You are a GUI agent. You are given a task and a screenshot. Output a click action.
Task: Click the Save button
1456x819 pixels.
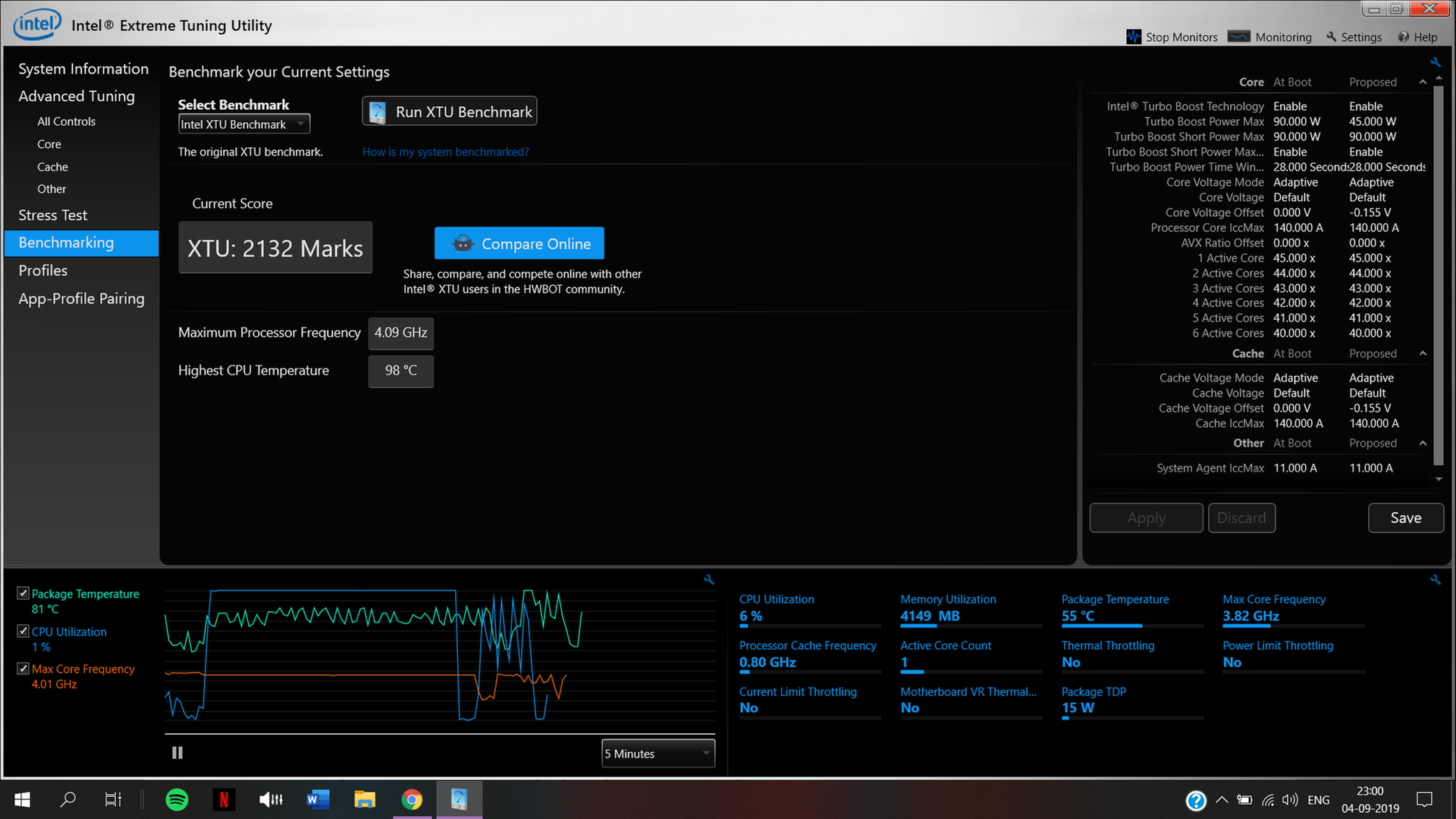1406,518
